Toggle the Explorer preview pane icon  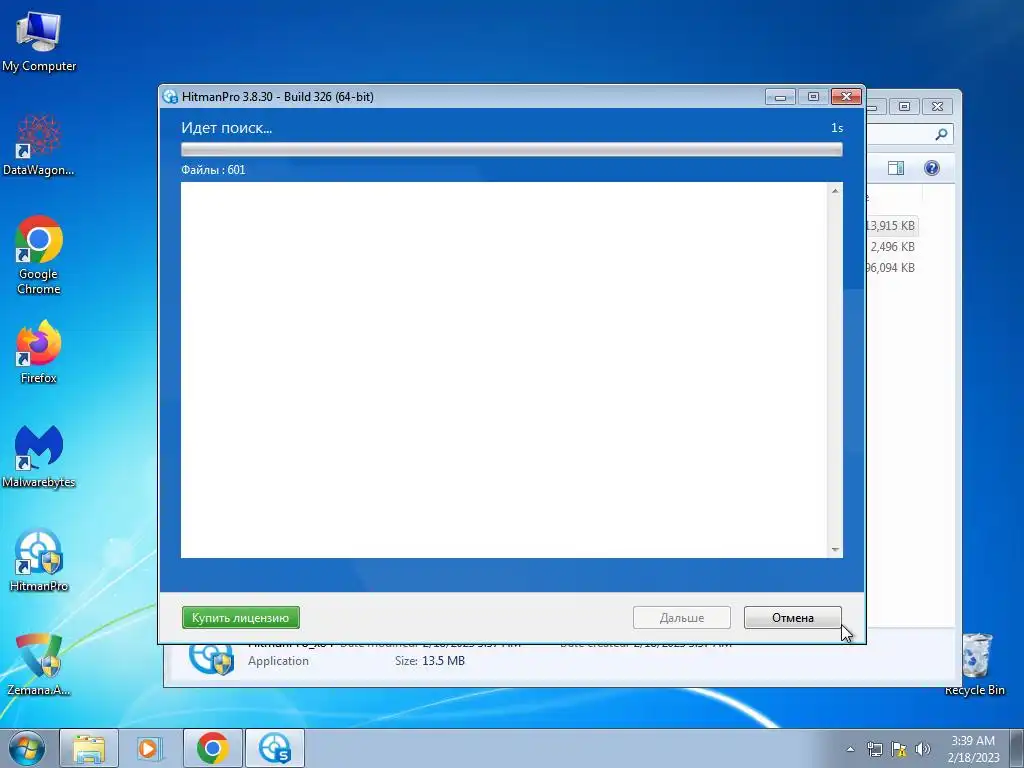coord(896,168)
